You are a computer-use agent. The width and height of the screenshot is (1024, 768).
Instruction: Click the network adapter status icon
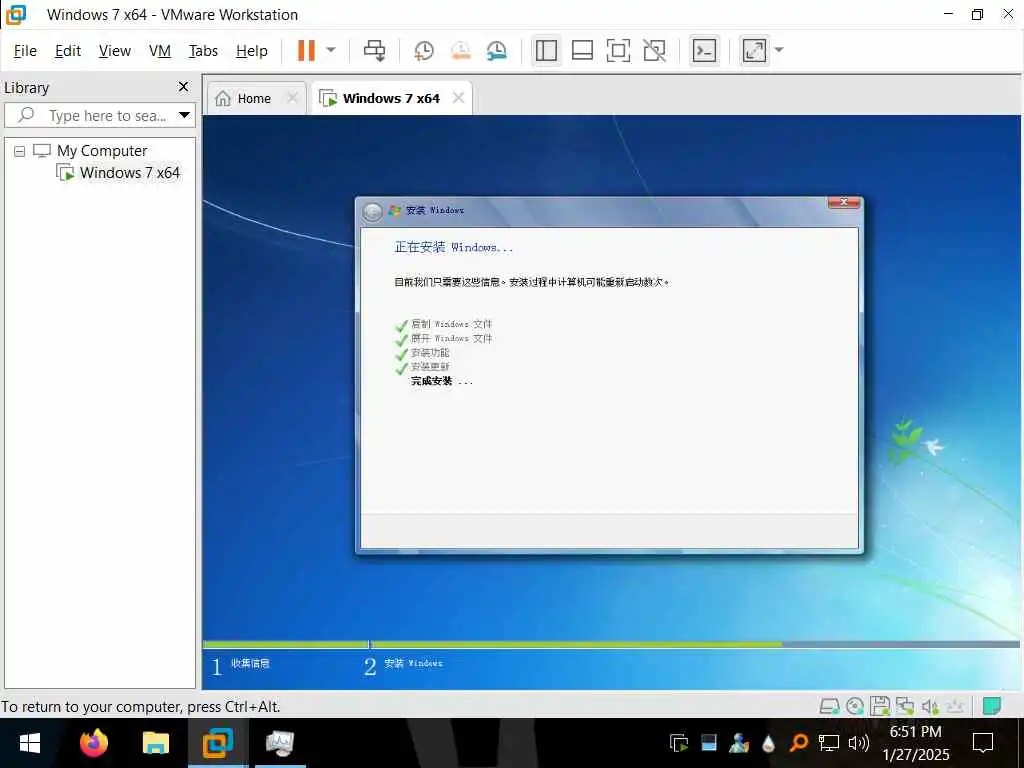pyautogui.click(x=904, y=706)
